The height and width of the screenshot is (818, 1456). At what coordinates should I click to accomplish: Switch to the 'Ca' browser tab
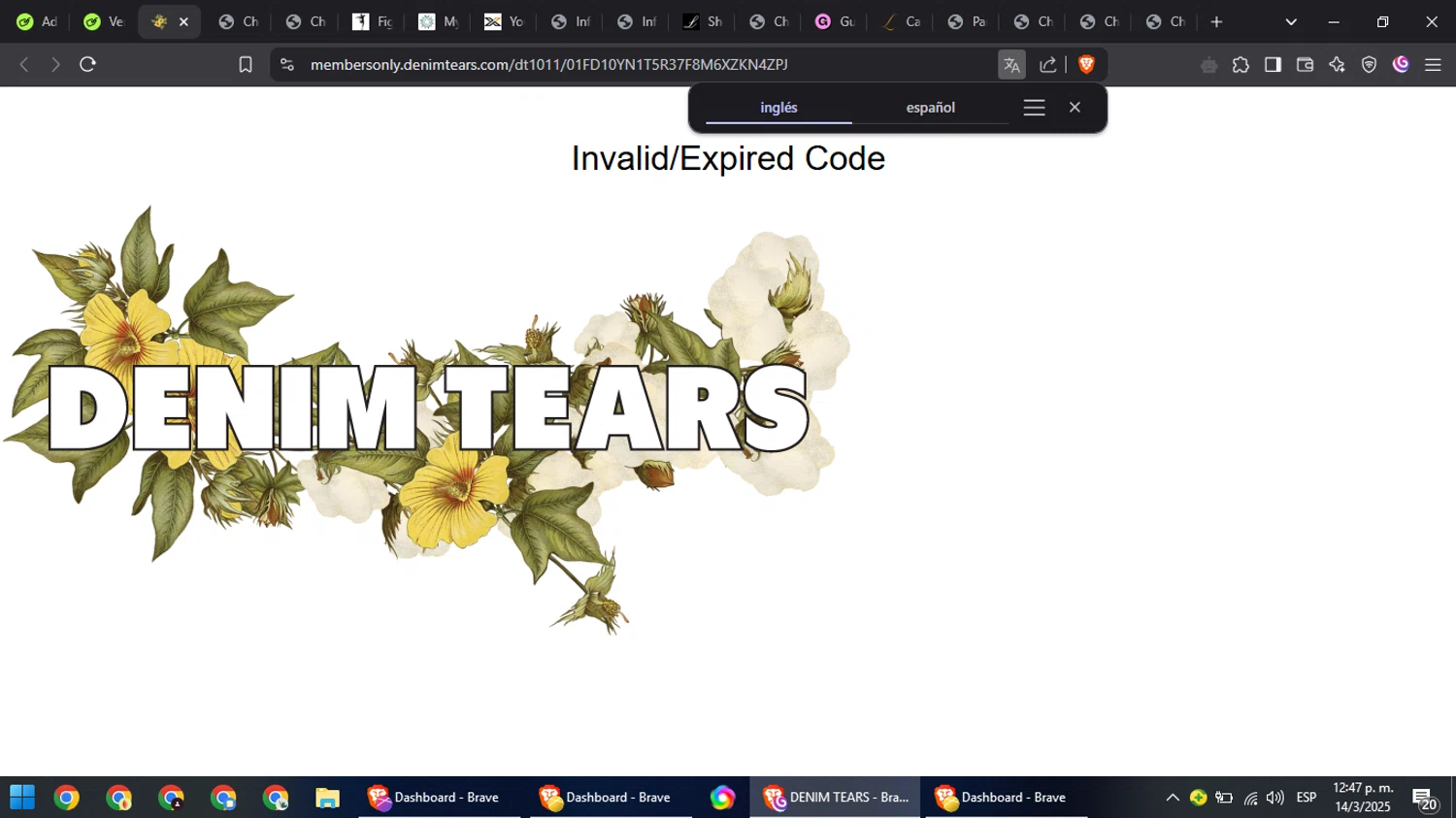pos(902,21)
